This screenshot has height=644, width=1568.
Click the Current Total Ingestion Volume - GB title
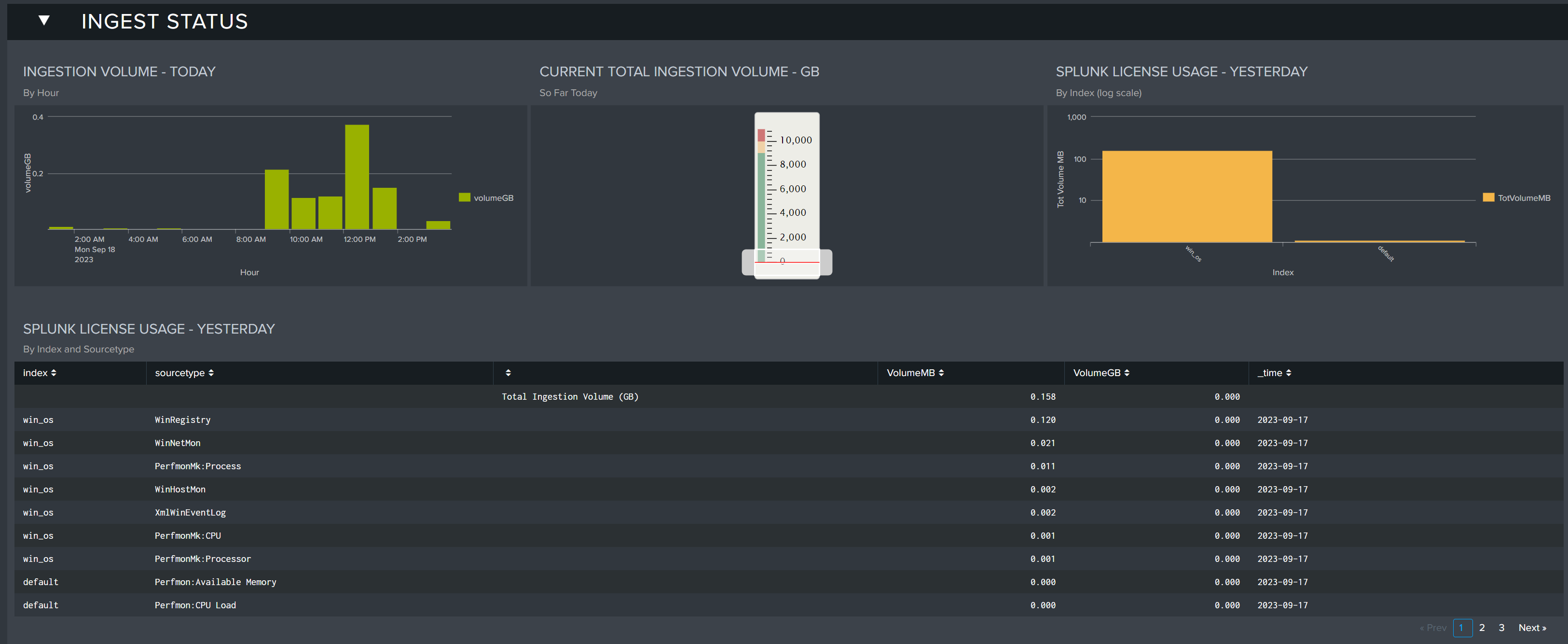point(679,71)
